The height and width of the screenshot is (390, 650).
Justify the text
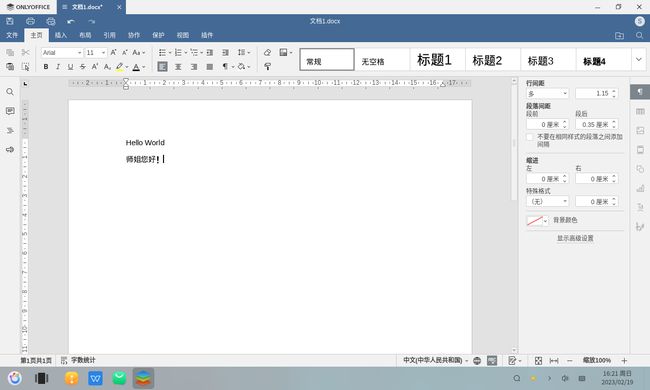coord(210,67)
